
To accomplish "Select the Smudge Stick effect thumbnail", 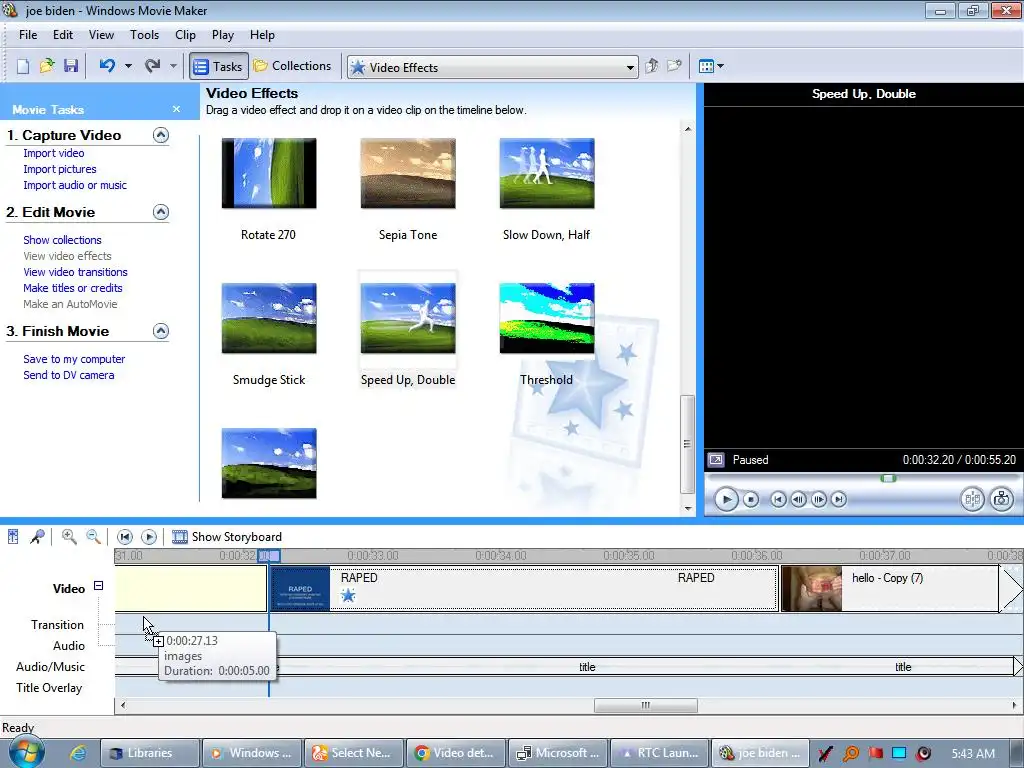I will 269,319.
